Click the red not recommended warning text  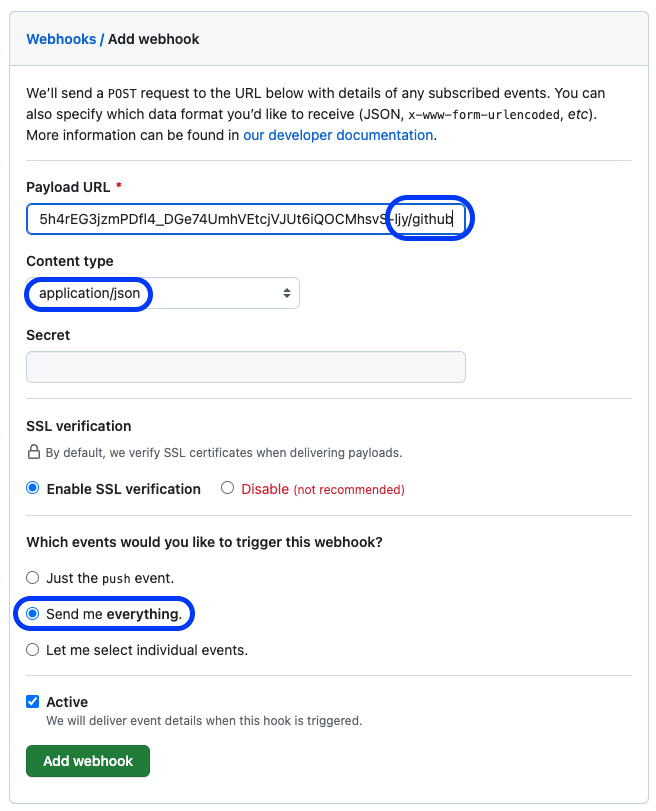348,489
